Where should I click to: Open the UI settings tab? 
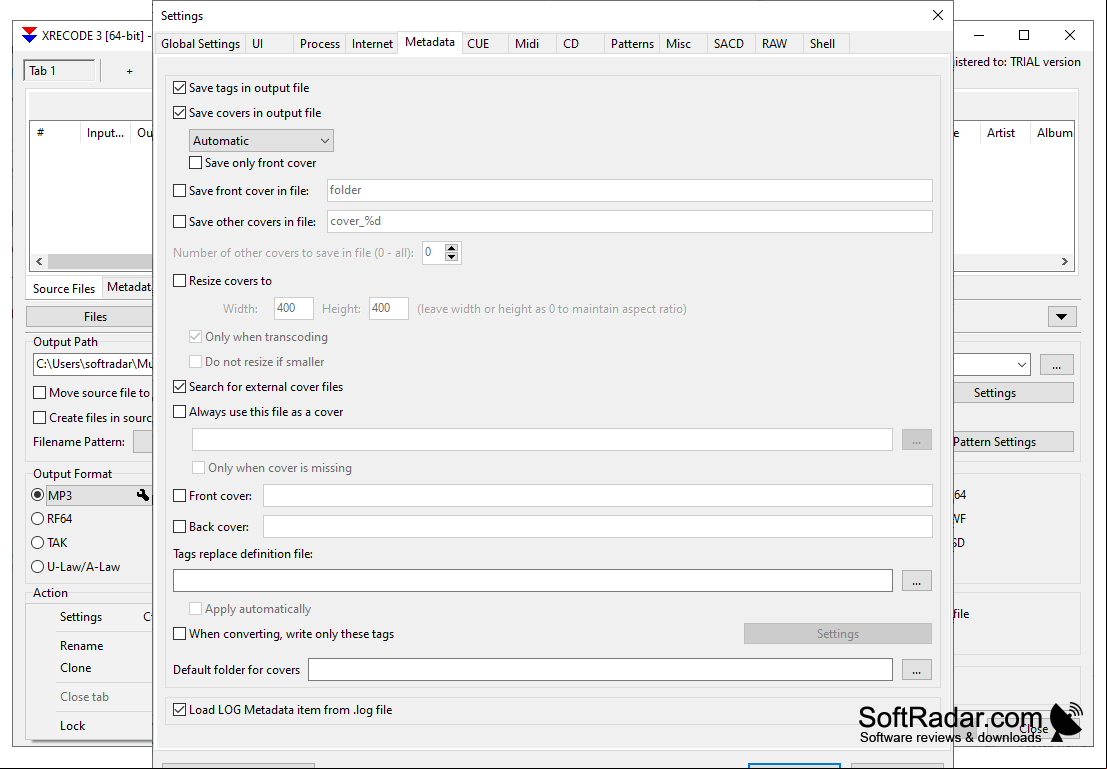(269, 44)
